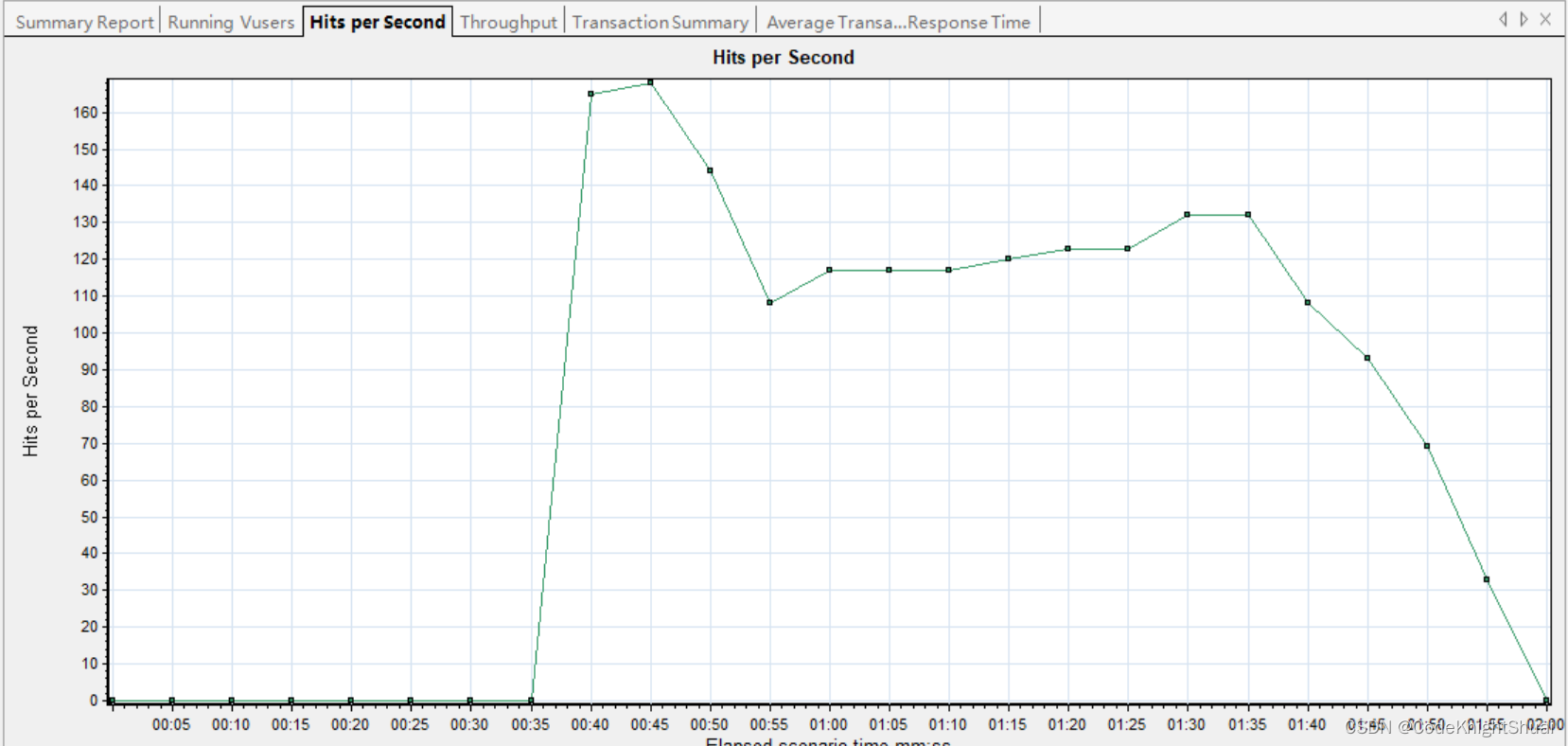Click the Hits per Second chart title
Viewport: 1568px width, 746px height.
click(x=783, y=58)
